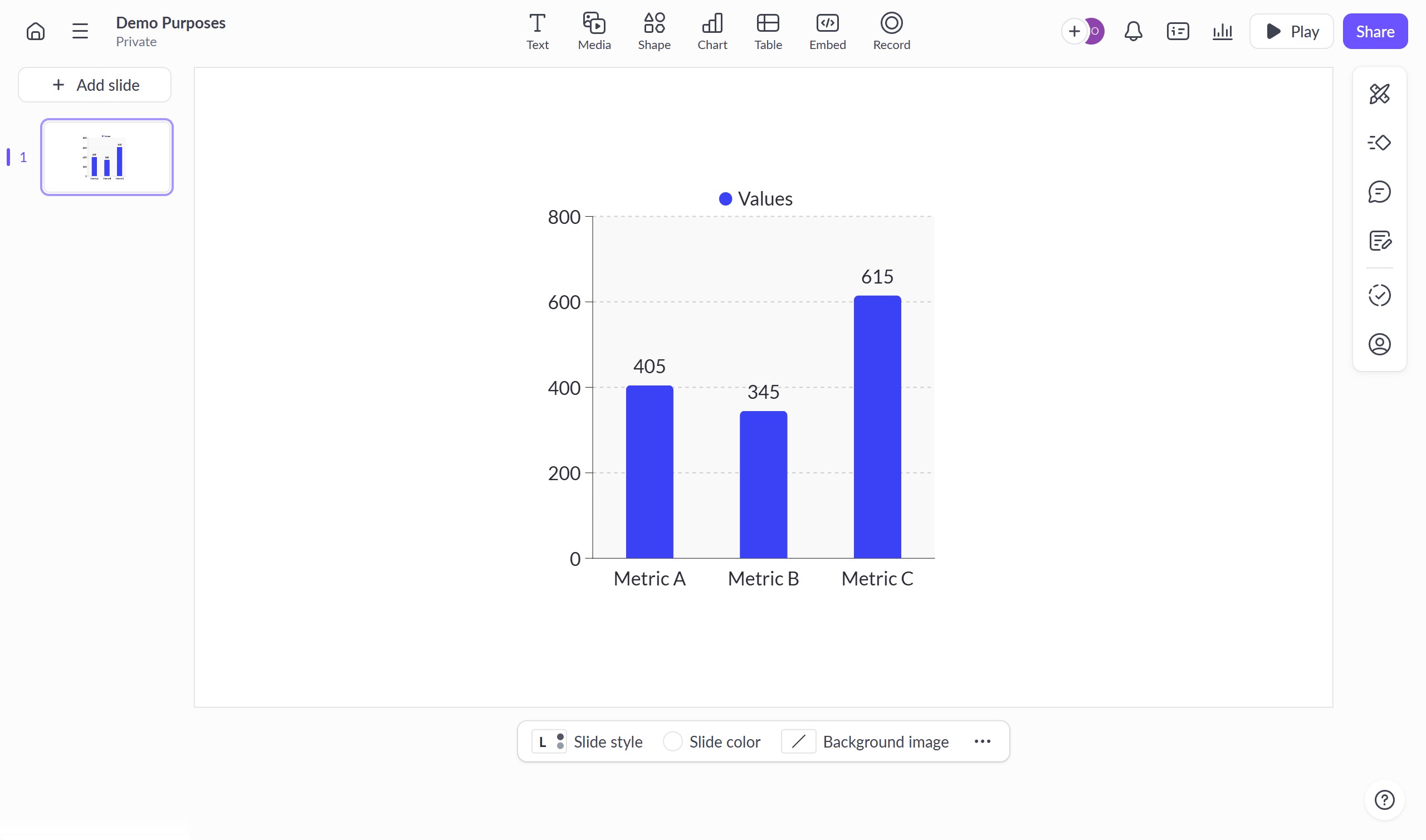Screen dimensions: 1426x840
Task: Insert a new Chart
Action: click(x=712, y=32)
